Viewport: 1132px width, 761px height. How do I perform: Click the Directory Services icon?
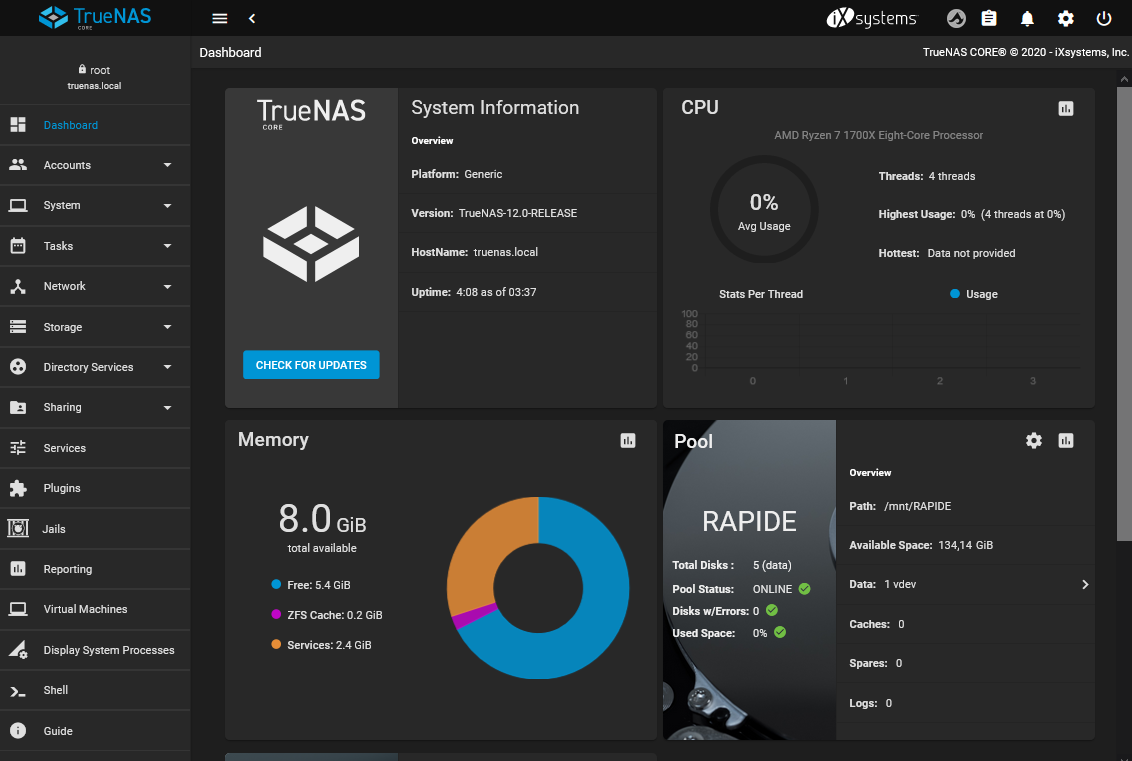click(x=18, y=367)
